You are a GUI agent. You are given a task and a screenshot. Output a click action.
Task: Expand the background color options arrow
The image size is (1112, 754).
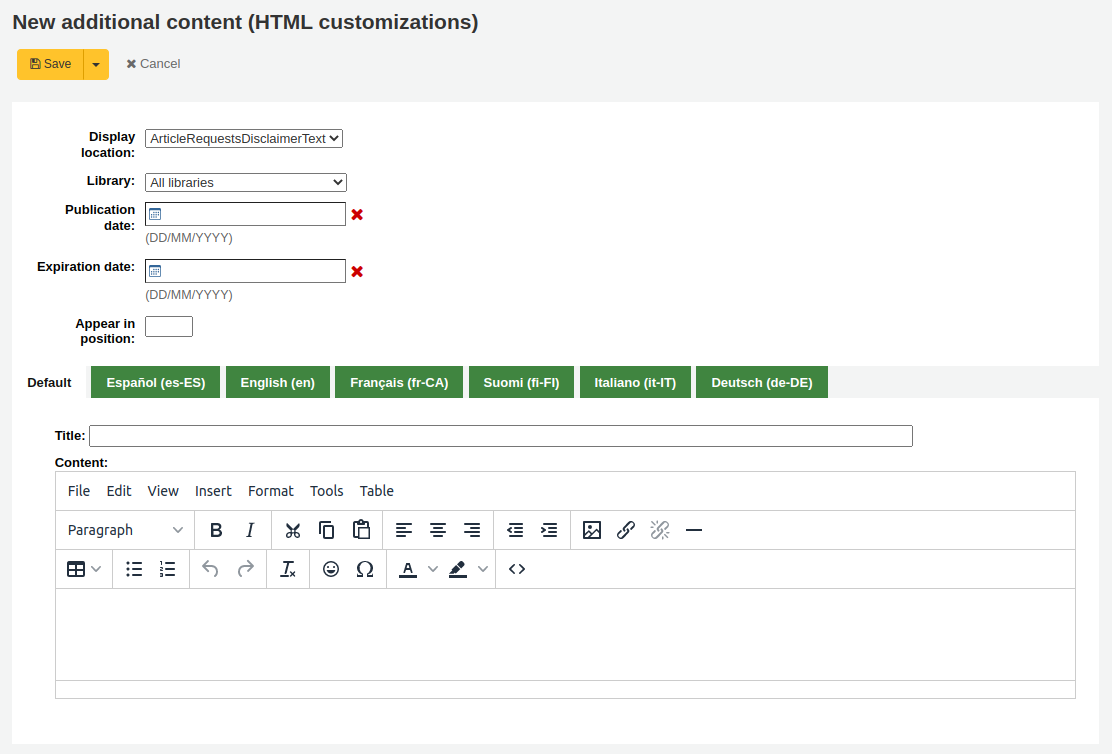483,569
